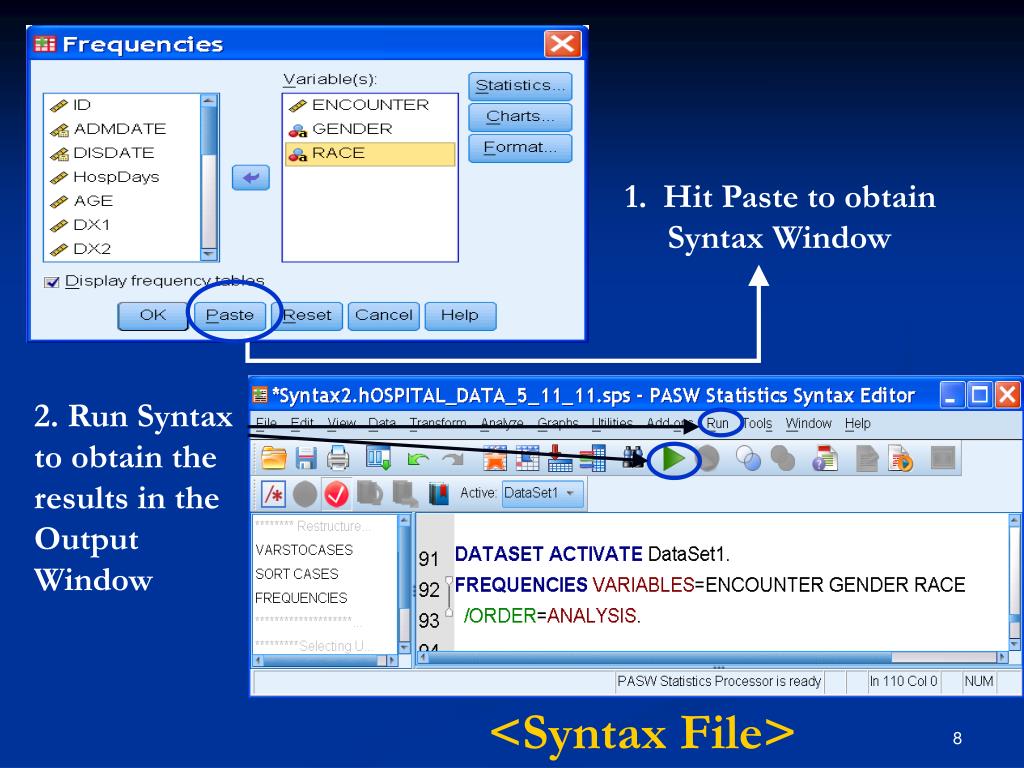Click the /ORDER=ANALYSIS syntax line
Image resolution: width=1024 pixels, height=768 pixels.
[x=552, y=615]
